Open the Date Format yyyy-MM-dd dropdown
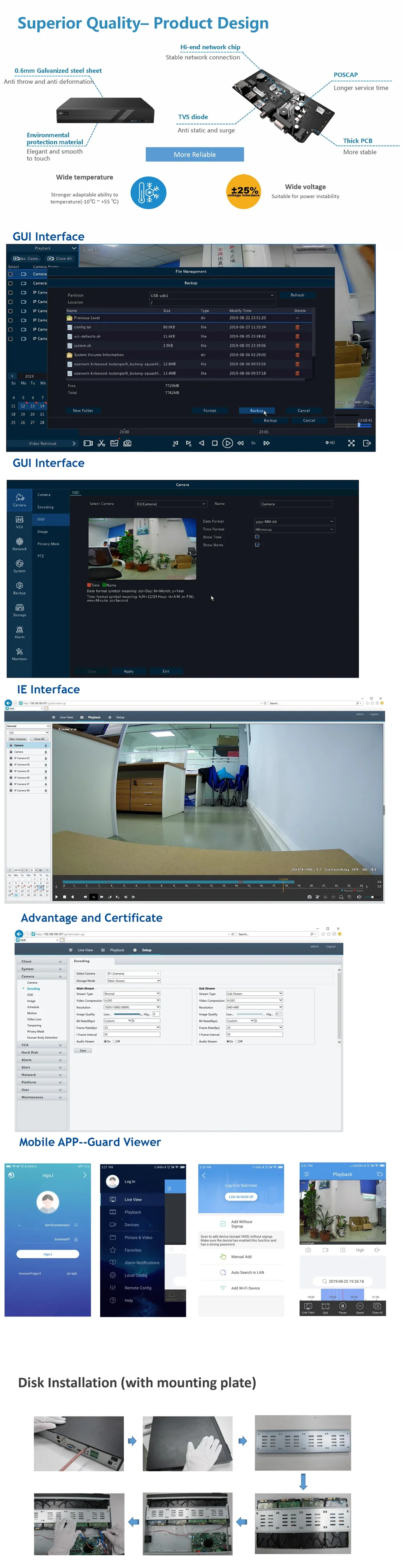This screenshot has height=1568, width=403. coord(294,521)
